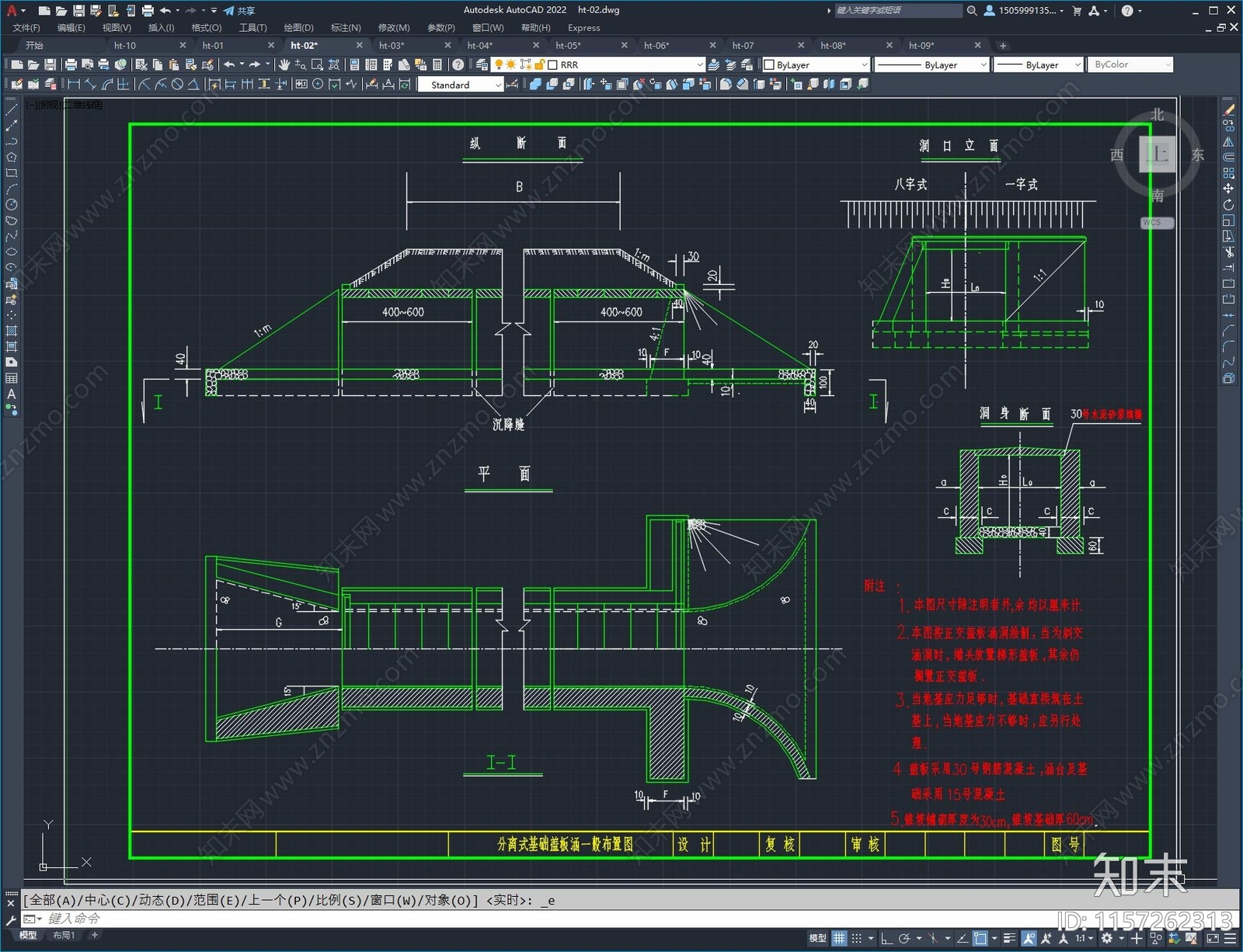This screenshot has width=1243, height=952.
Task: Click the Save icon in quick access toolbar
Action: point(78,10)
